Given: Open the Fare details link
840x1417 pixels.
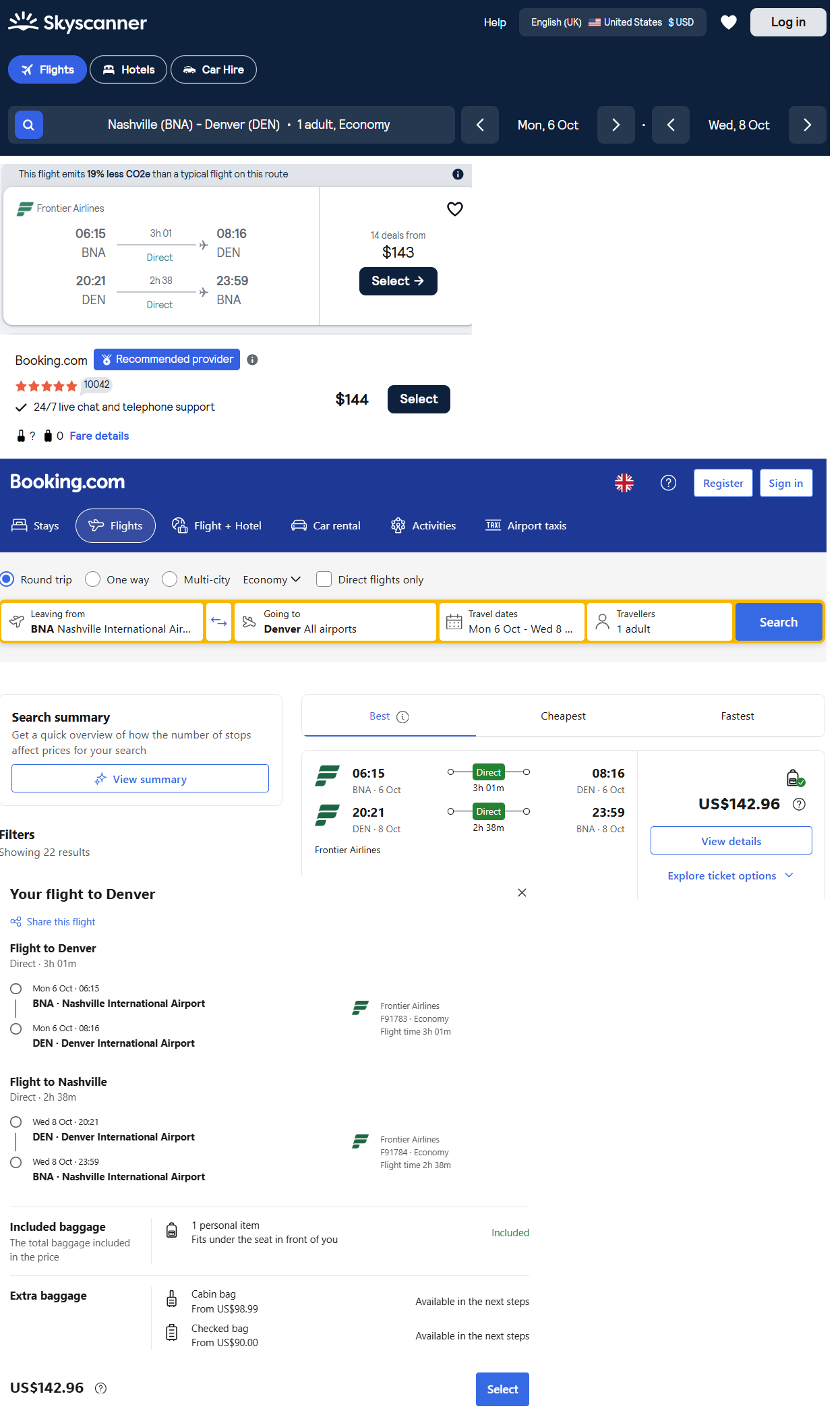Looking at the screenshot, I should (99, 436).
